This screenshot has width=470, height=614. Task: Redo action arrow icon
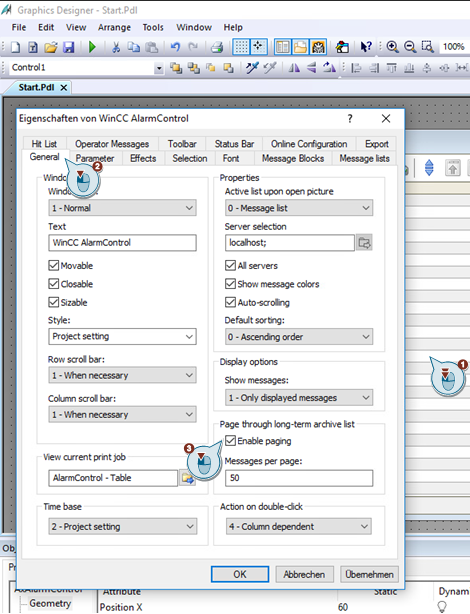[x=193, y=47]
